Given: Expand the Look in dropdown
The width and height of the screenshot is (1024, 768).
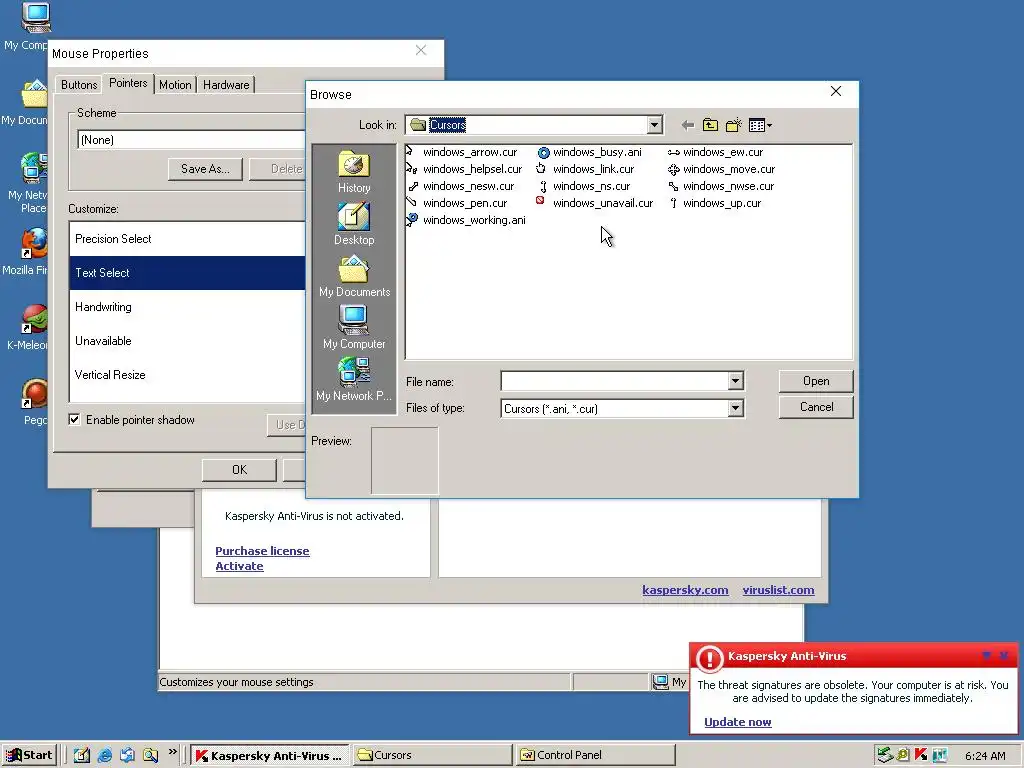Looking at the screenshot, I should pyautogui.click(x=654, y=125).
